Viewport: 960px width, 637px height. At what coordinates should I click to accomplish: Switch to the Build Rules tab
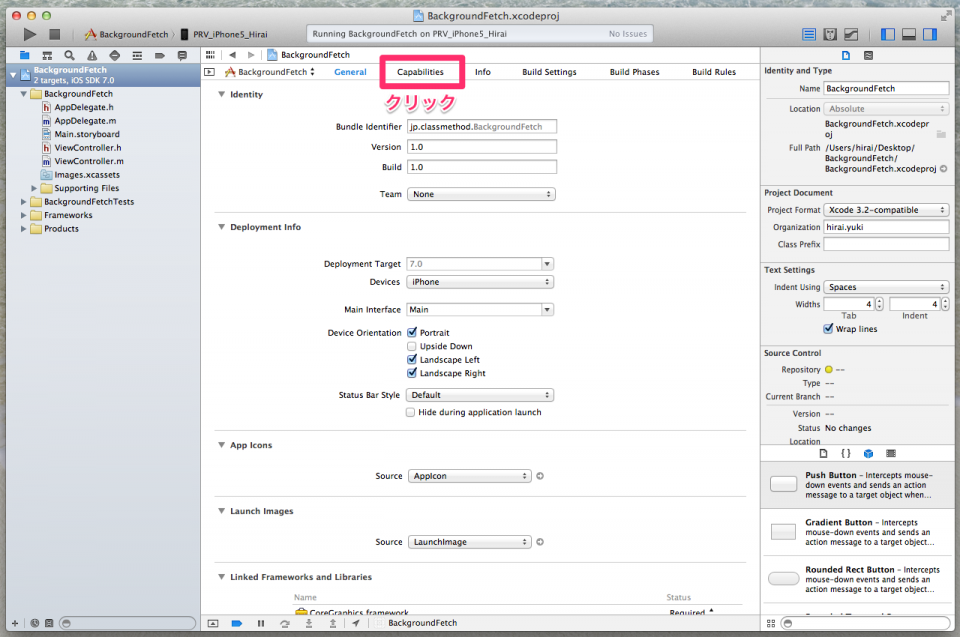tap(714, 72)
